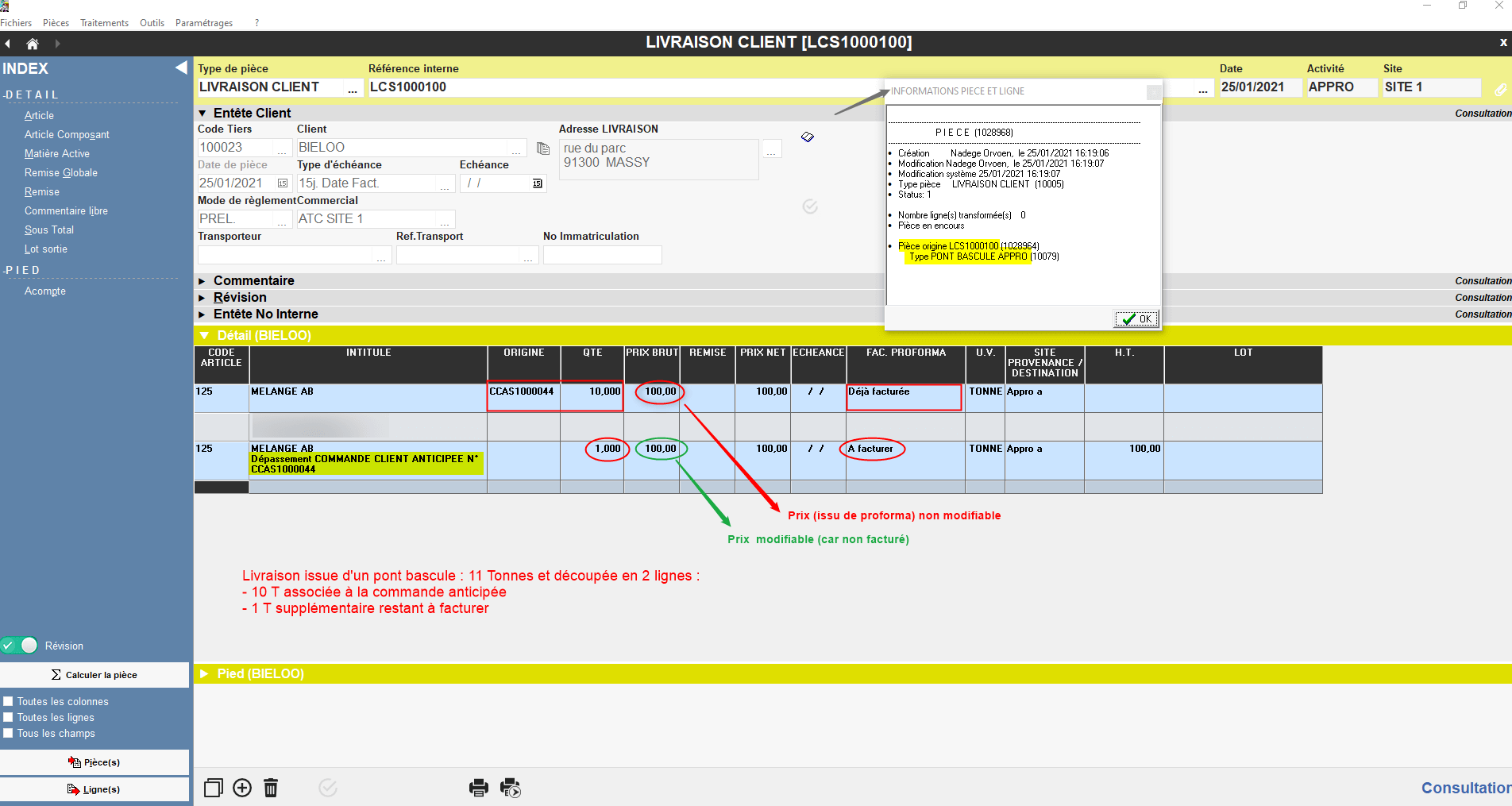Expand the Pied (BIELOO) section
This screenshot has height=806, width=1512.
pos(204,673)
